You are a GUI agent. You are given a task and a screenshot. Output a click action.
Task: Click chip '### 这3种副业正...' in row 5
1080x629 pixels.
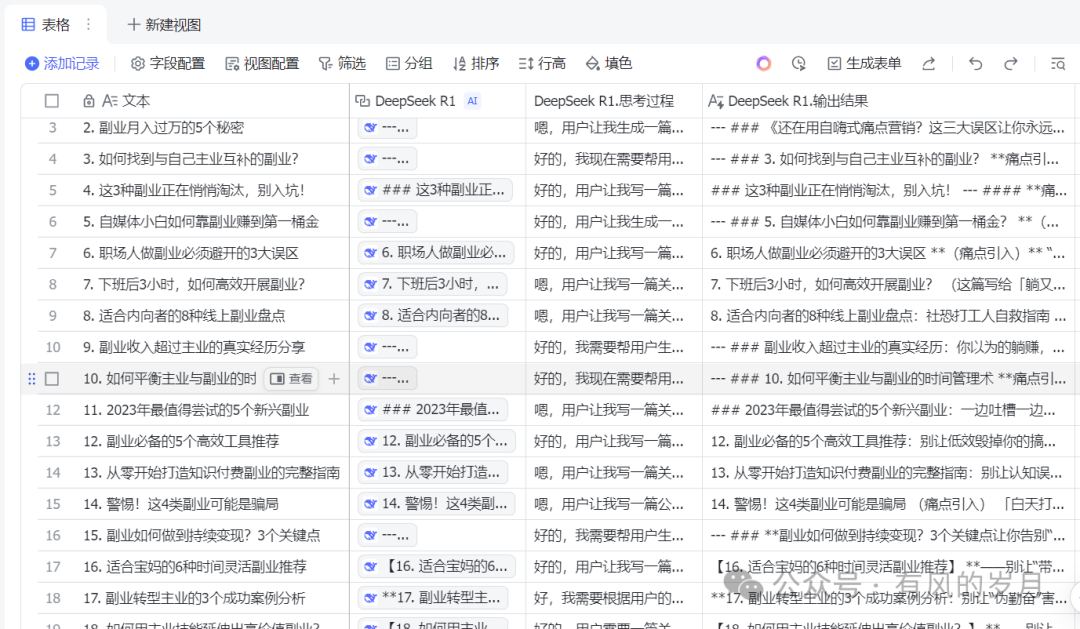pyautogui.click(x=435, y=190)
